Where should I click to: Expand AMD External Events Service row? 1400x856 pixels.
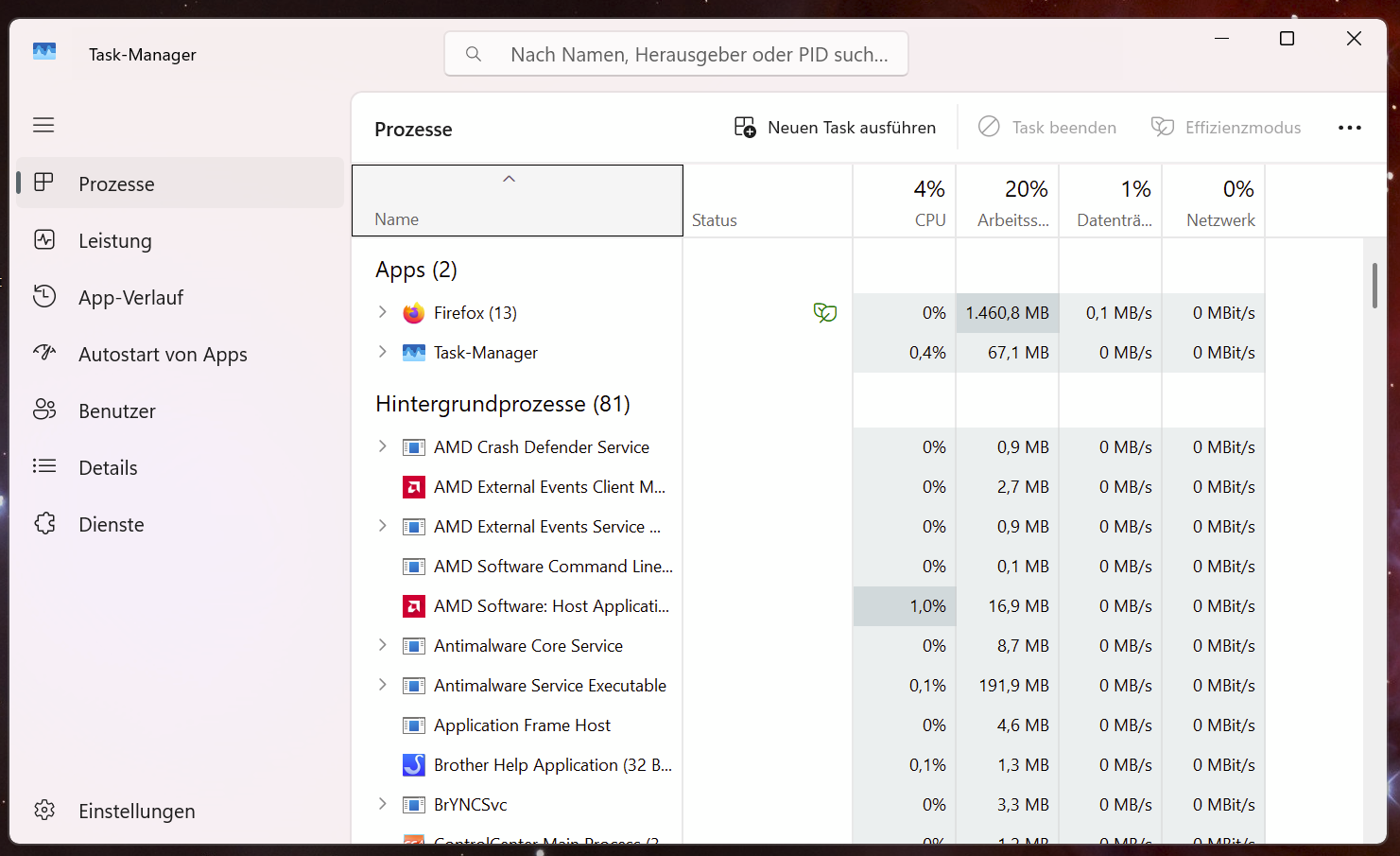coord(382,526)
